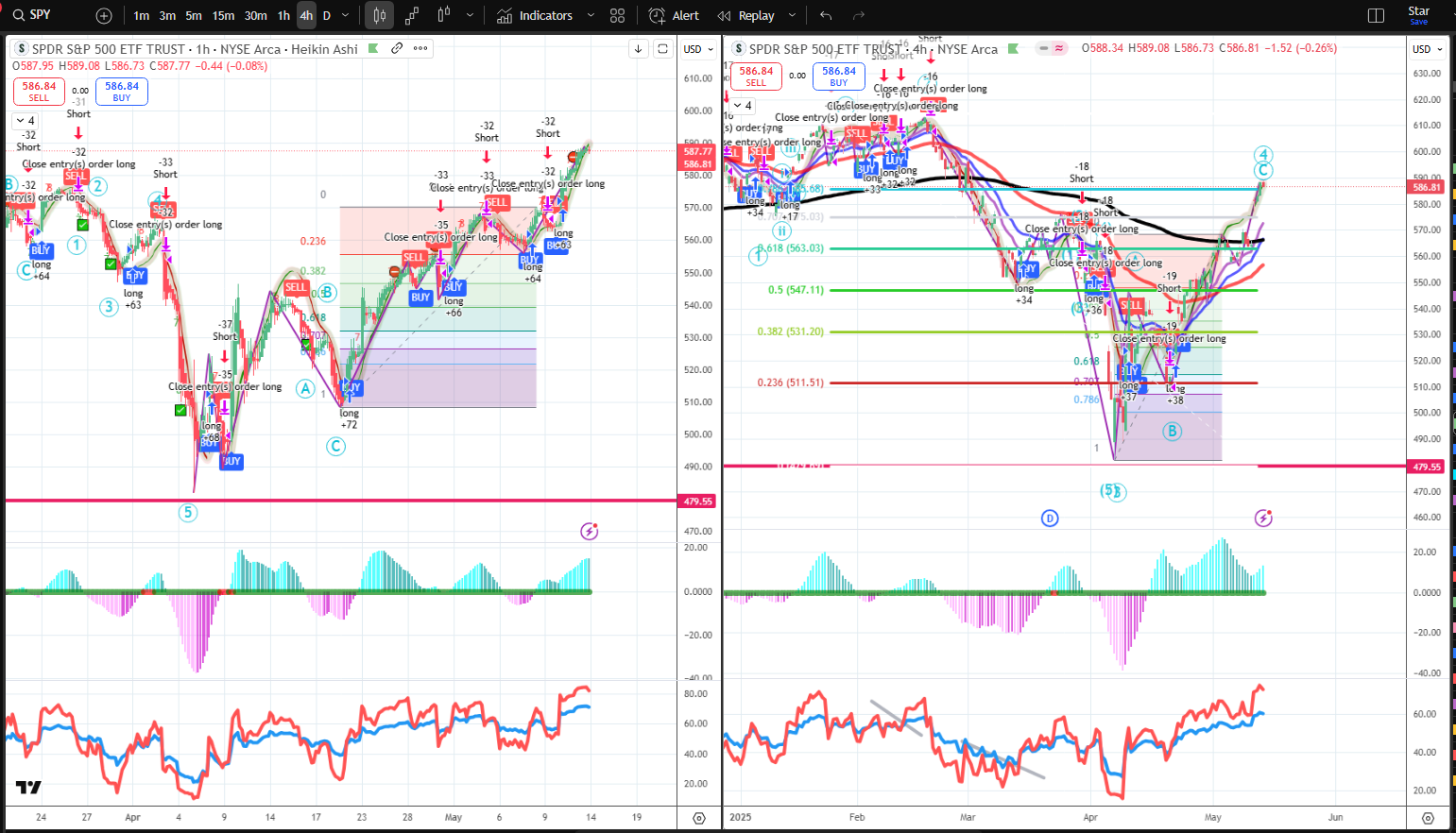Image resolution: width=1456 pixels, height=833 pixels.
Task: Click the down arrow button on the 1h chart
Action: coord(639,49)
